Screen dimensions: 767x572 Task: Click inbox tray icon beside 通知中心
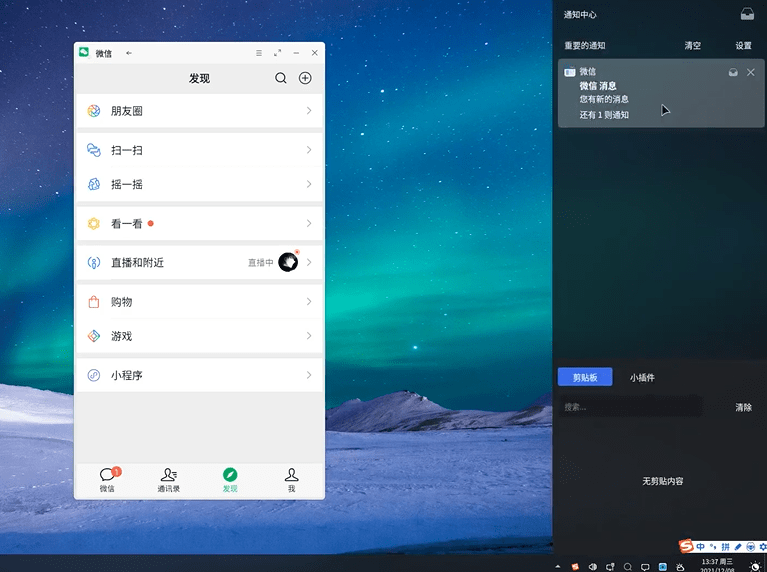tap(747, 14)
